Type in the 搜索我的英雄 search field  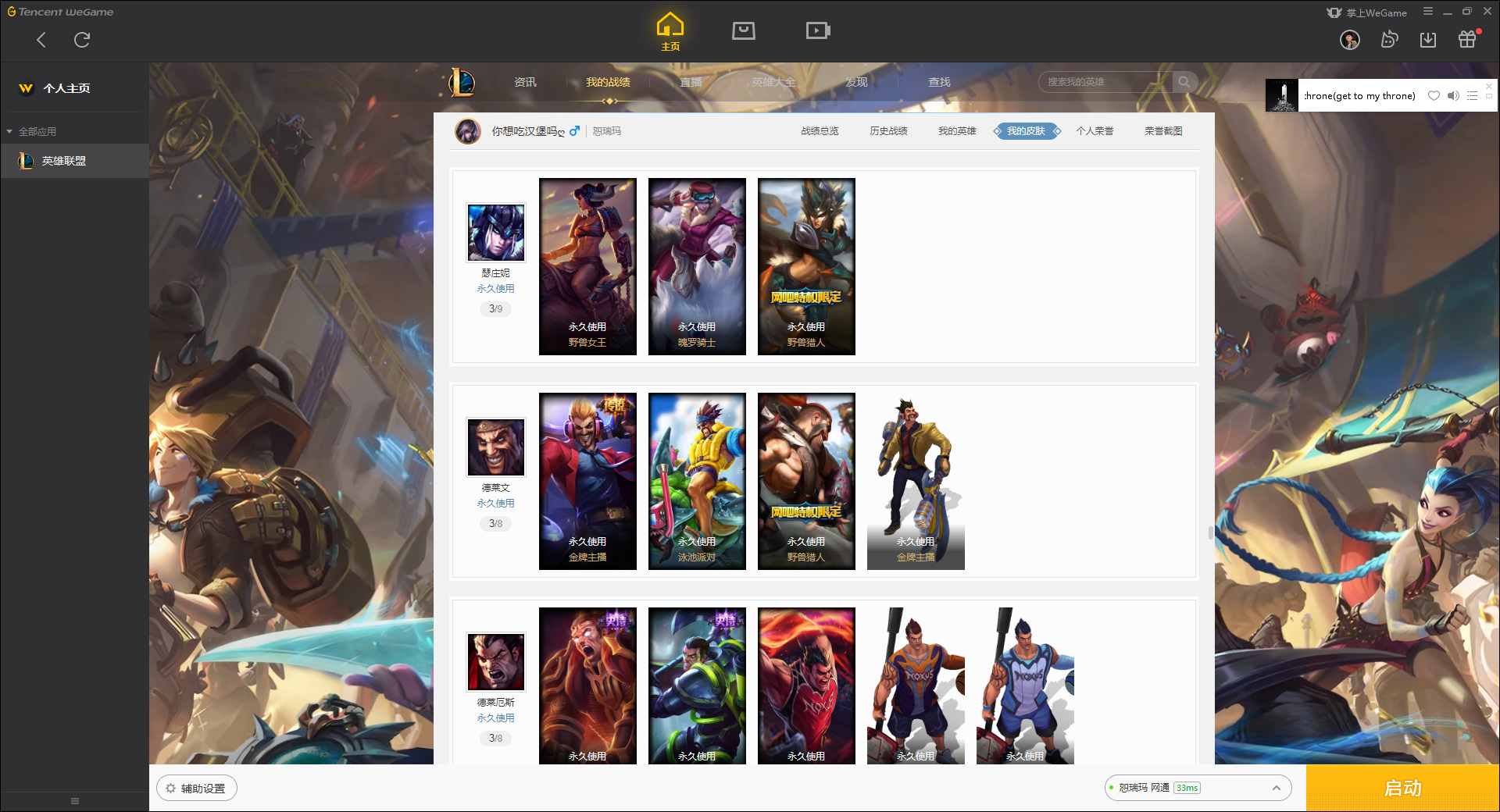1105,82
